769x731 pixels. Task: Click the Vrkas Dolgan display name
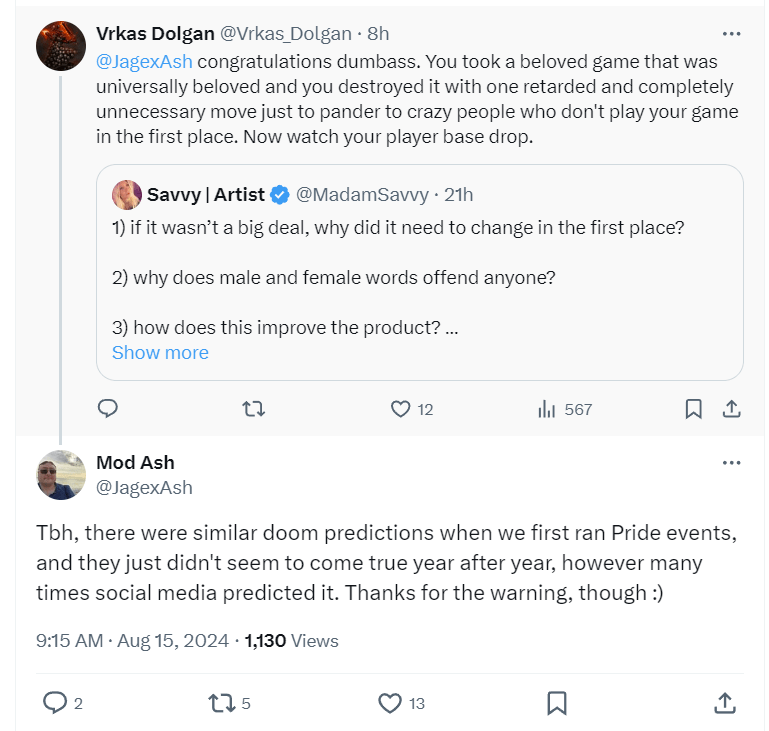click(x=154, y=34)
